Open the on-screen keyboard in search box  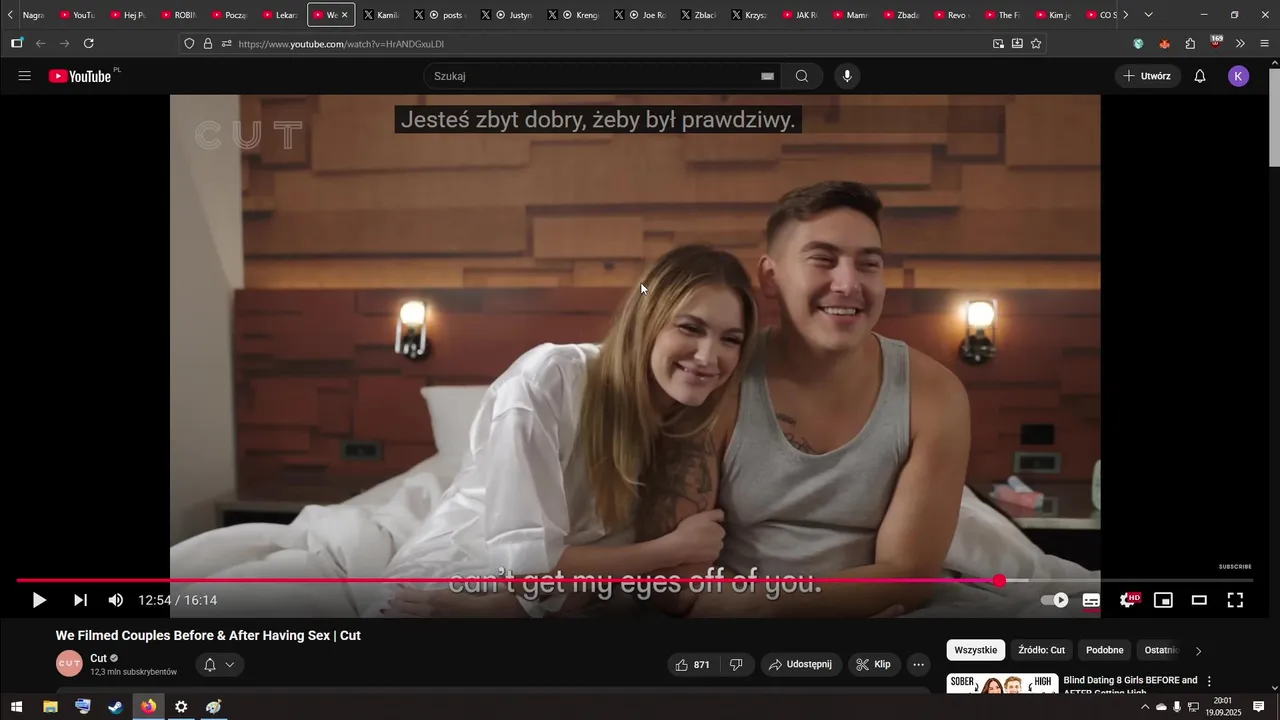click(767, 76)
